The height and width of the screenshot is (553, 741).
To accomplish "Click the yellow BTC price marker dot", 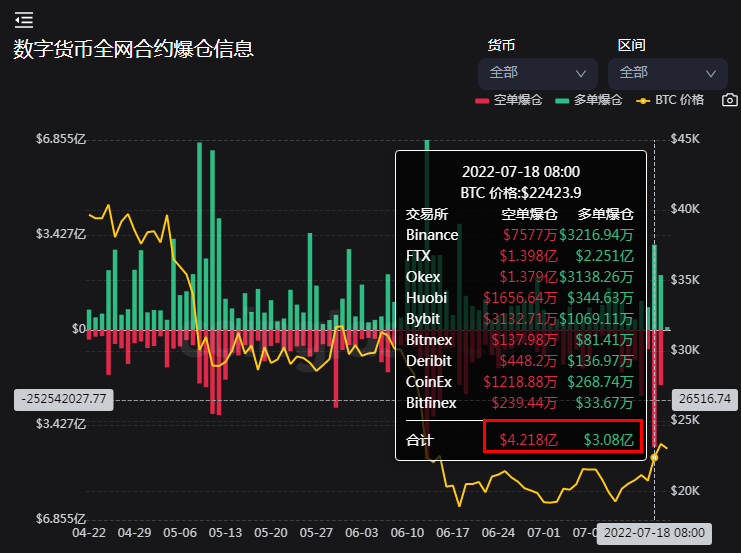I will click(655, 457).
